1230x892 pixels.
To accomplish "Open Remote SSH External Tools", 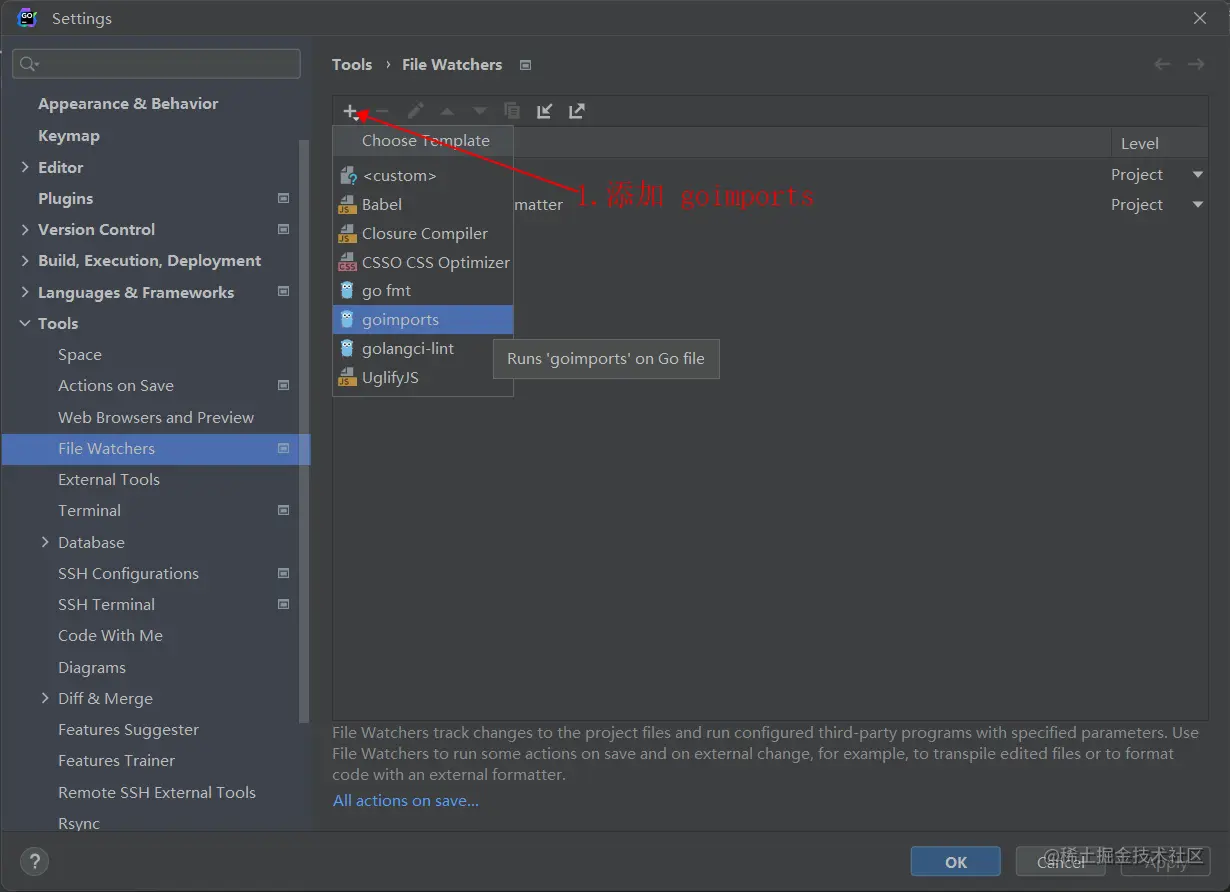I will (157, 792).
